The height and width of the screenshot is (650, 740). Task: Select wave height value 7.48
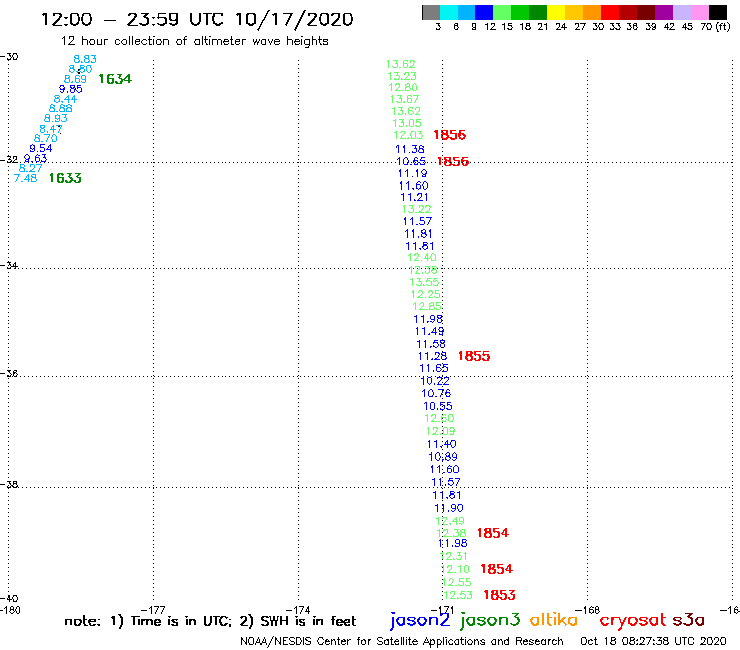(25, 178)
